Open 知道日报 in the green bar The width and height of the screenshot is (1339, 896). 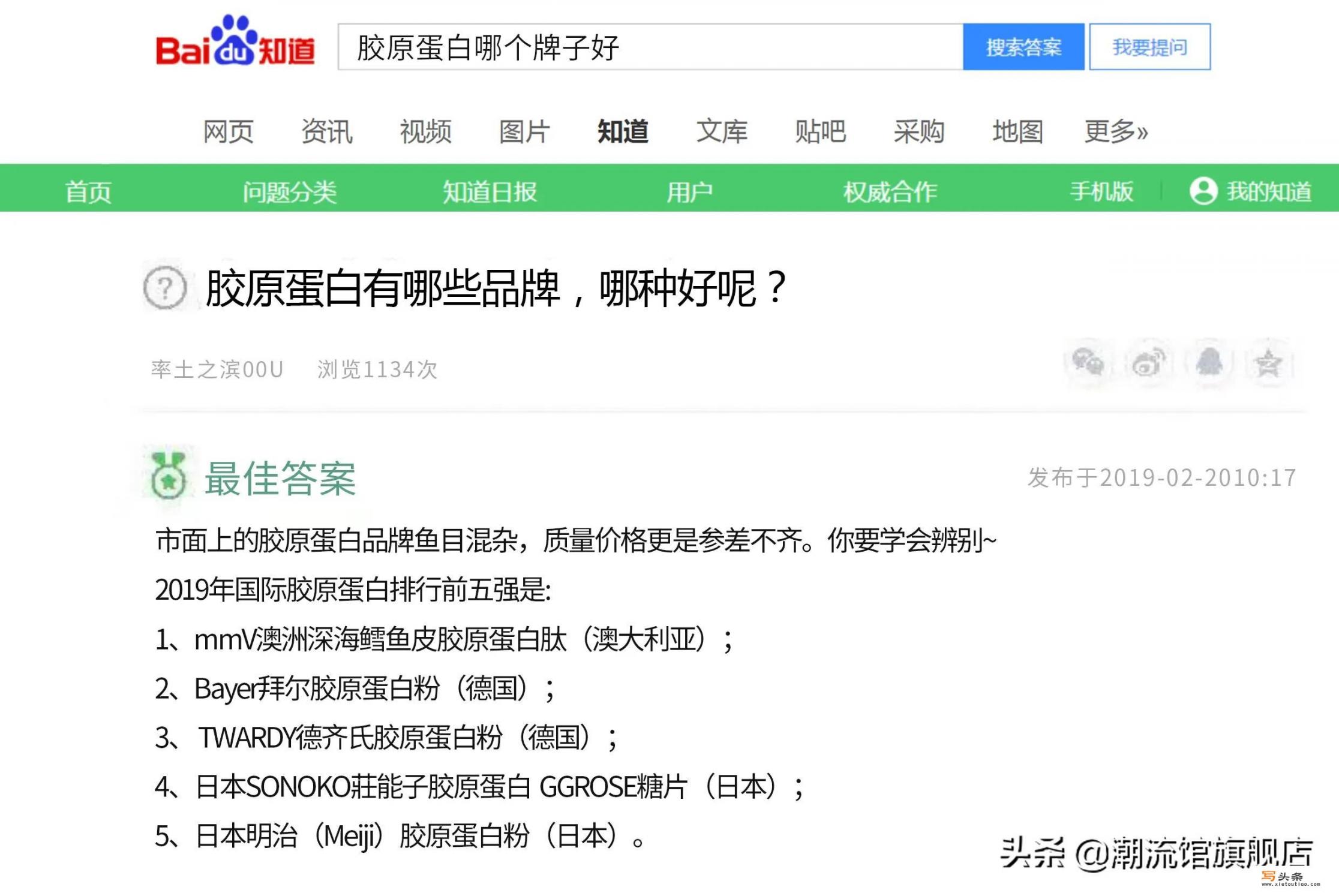(x=490, y=192)
